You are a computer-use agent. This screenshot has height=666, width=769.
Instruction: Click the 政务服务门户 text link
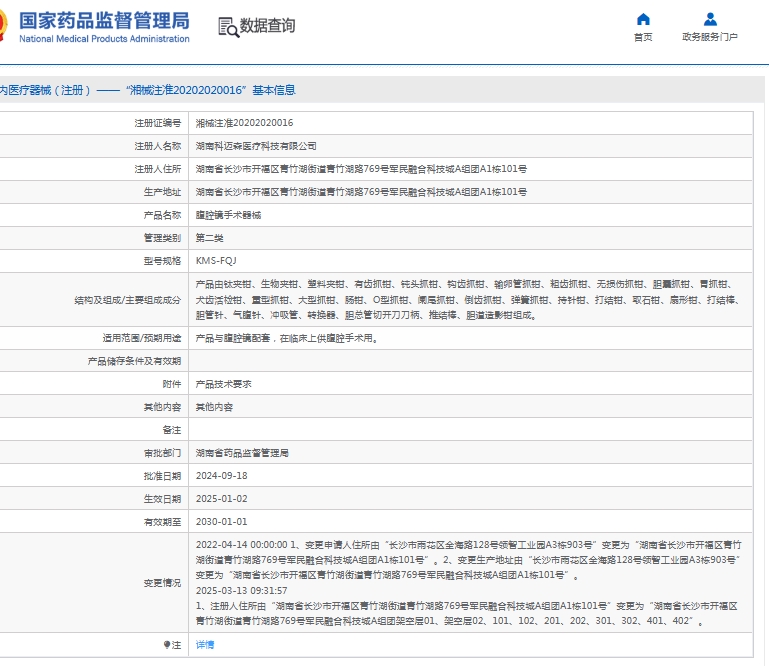(x=710, y=37)
